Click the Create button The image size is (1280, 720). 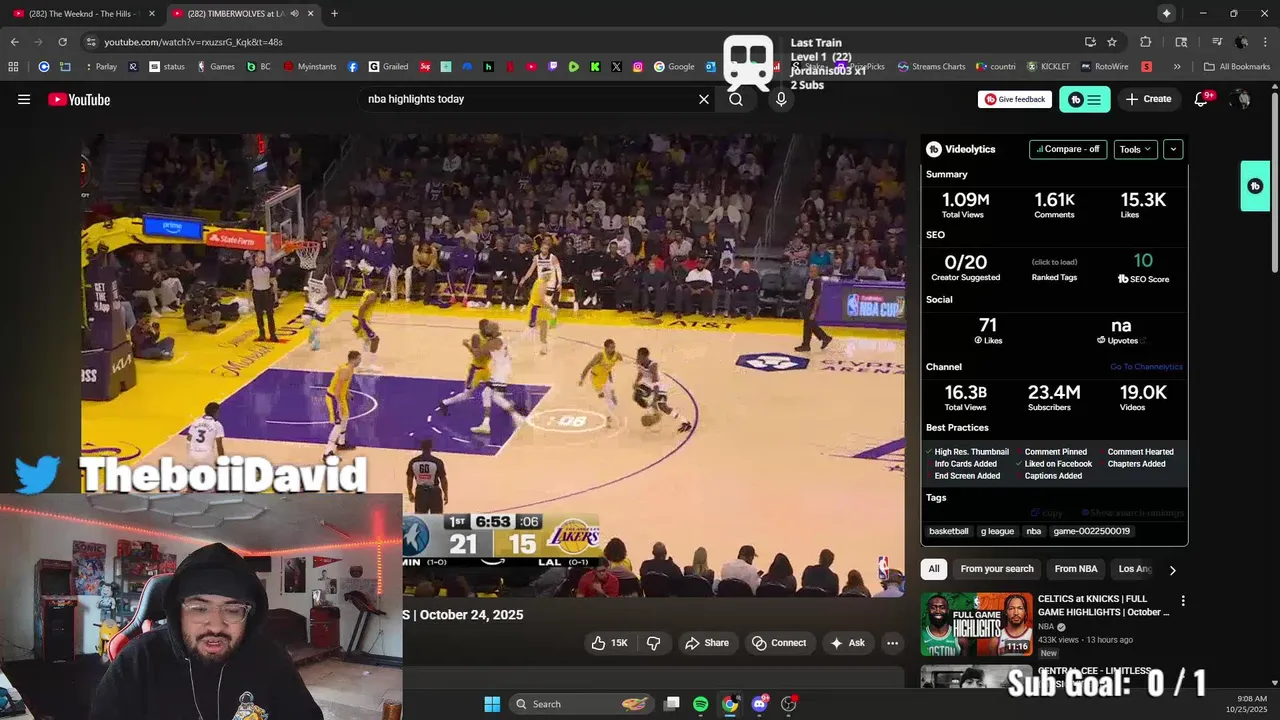point(1148,99)
